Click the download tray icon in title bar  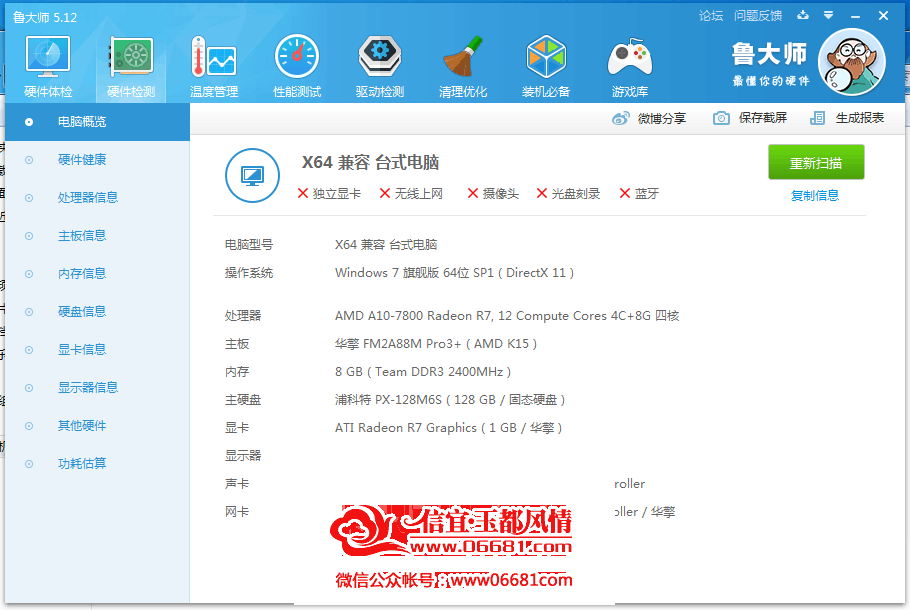click(x=803, y=15)
